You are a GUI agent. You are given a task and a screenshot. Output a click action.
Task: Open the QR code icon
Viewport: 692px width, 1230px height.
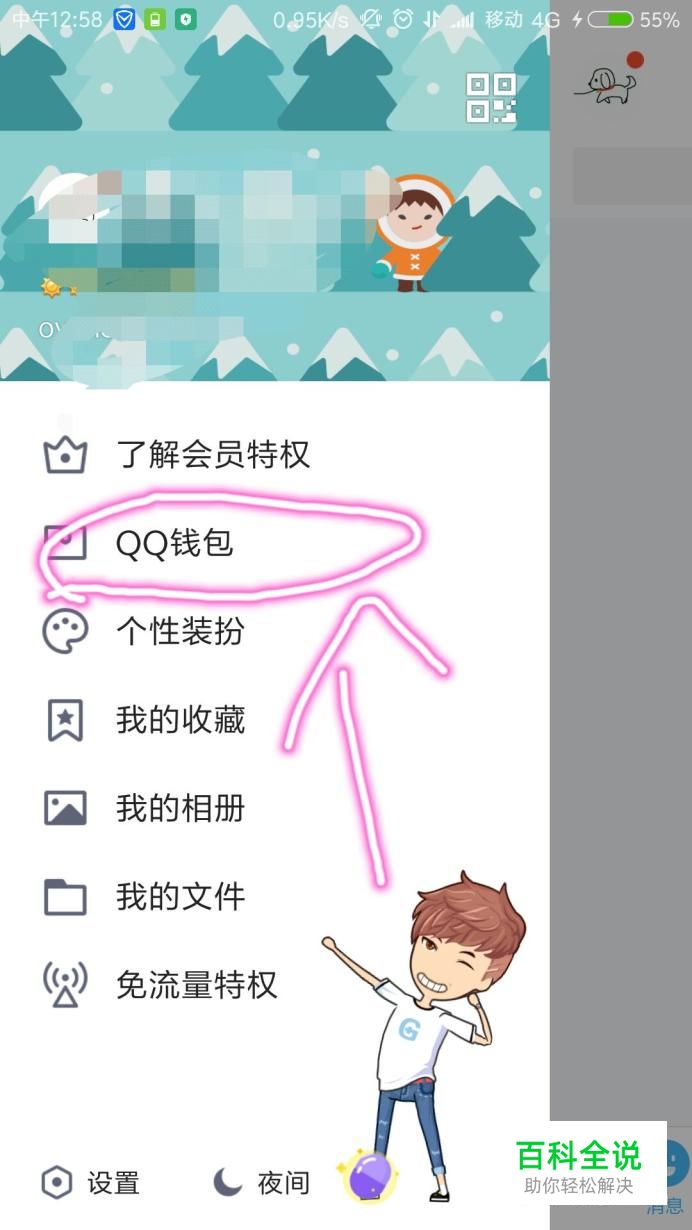(491, 98)
